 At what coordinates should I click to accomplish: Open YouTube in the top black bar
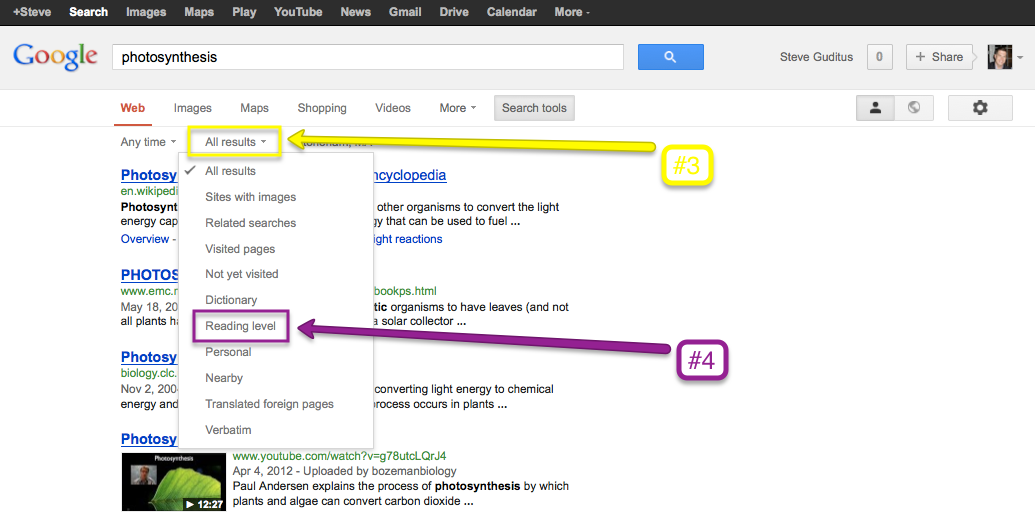point(298,12)
